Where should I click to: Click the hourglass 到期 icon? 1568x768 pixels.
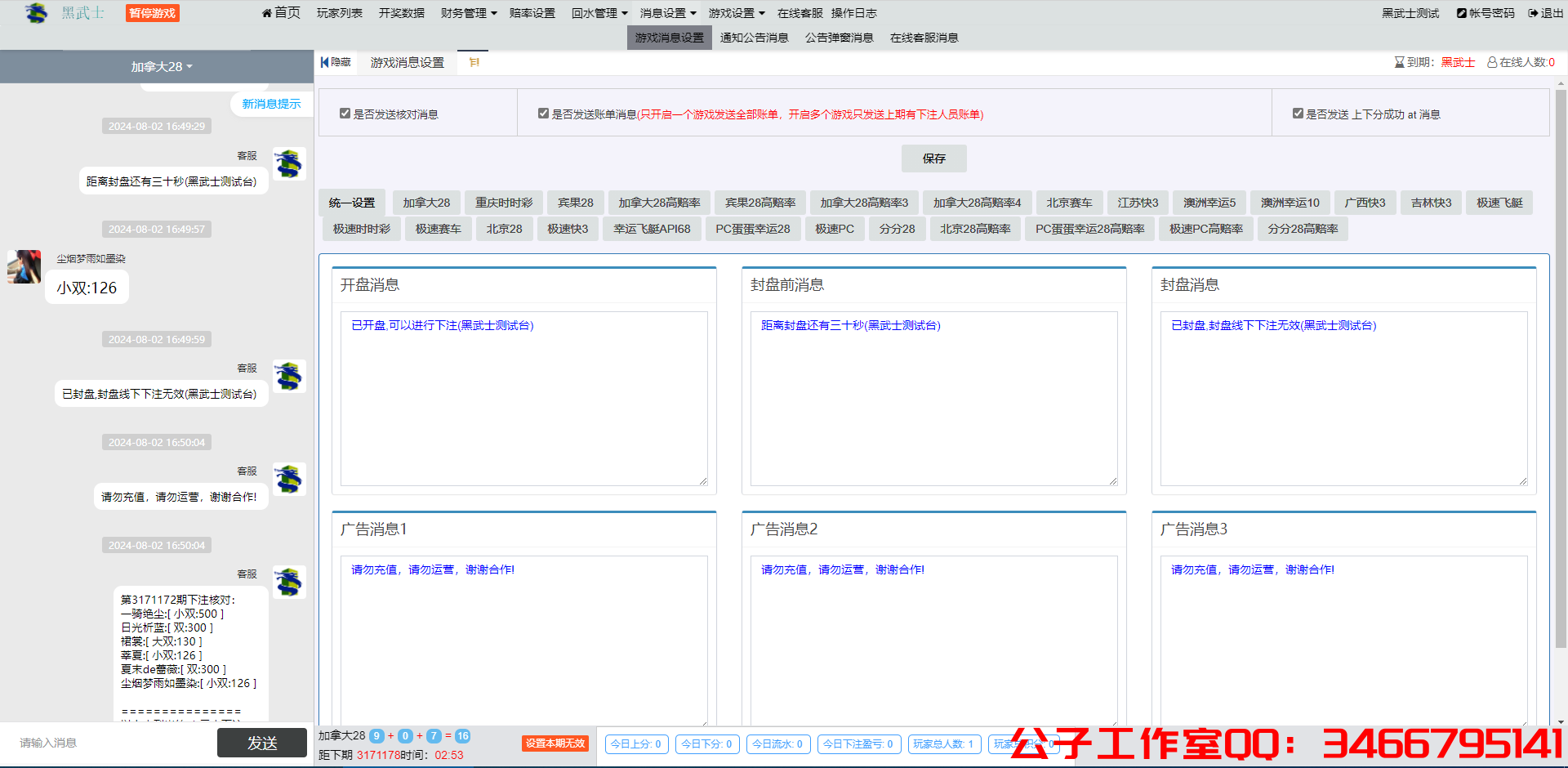[1399, 62]
